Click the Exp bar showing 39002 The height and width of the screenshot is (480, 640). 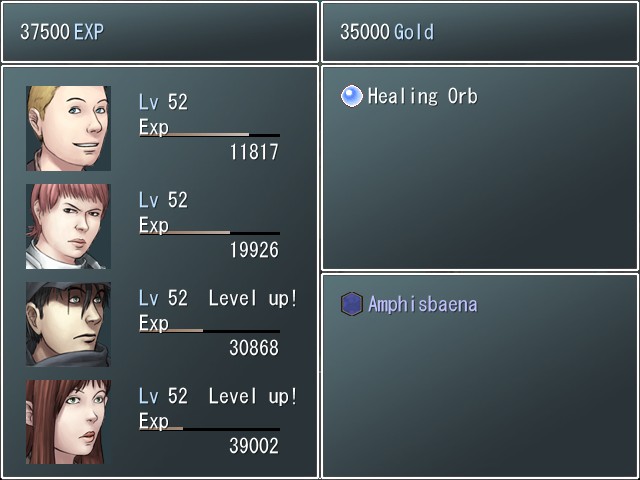click(x=210, y=429)
